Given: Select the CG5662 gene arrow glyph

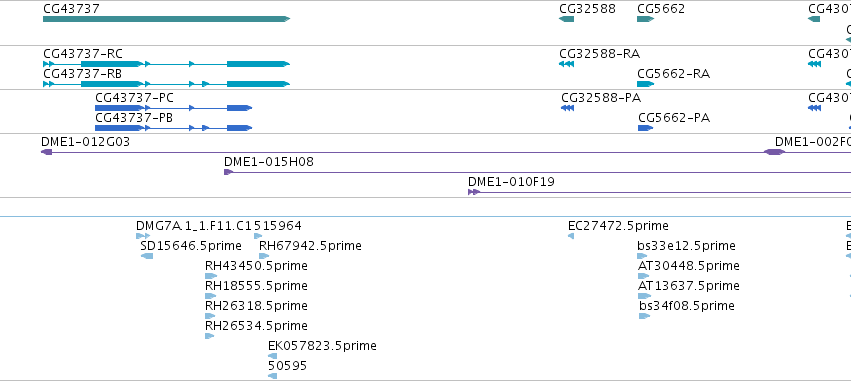Looking at the screenshot, I should 645,19.
